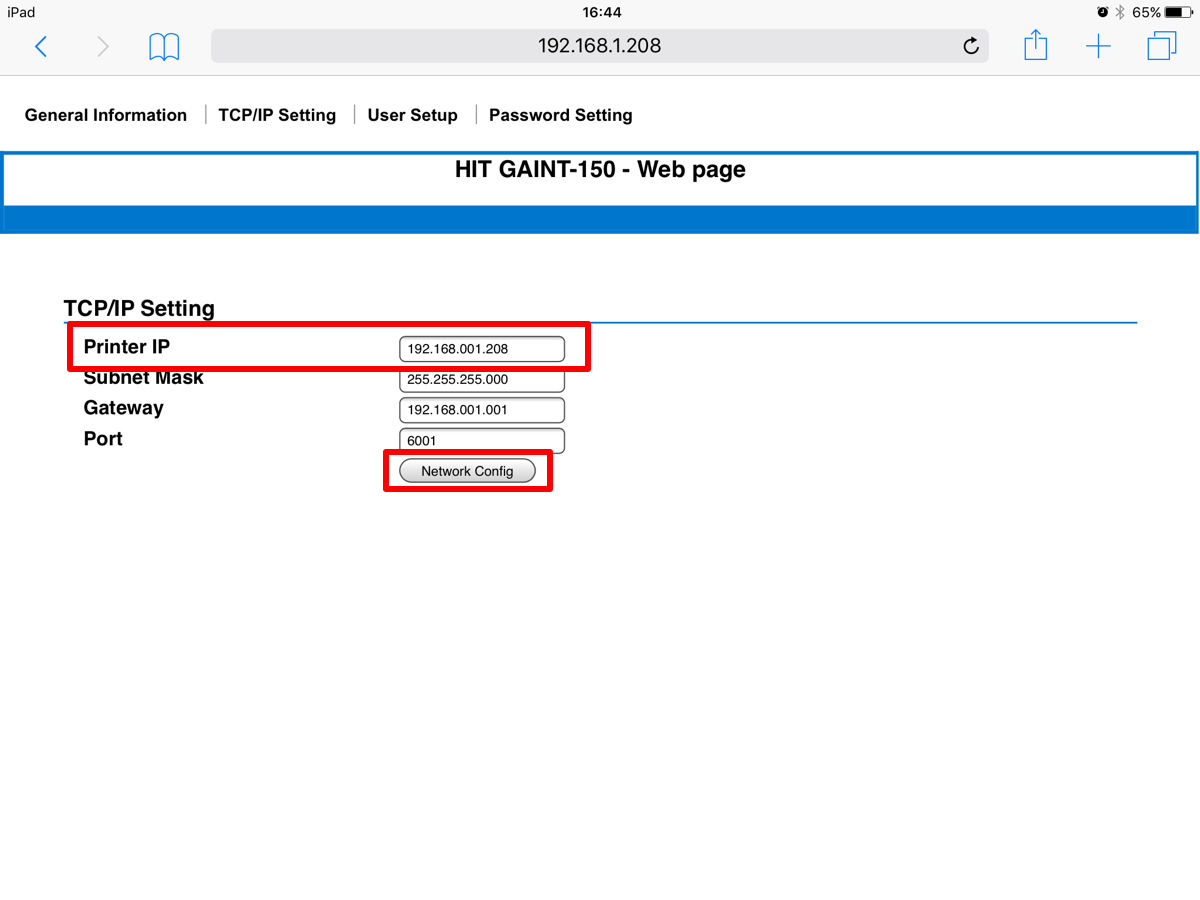The image size is (1200, 900).
Task: Open the Password Setting page
Action: 560,115
